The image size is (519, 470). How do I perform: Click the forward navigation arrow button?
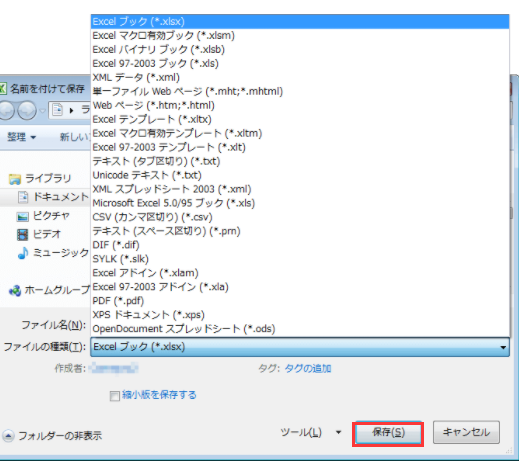click(x=27, y=110)
